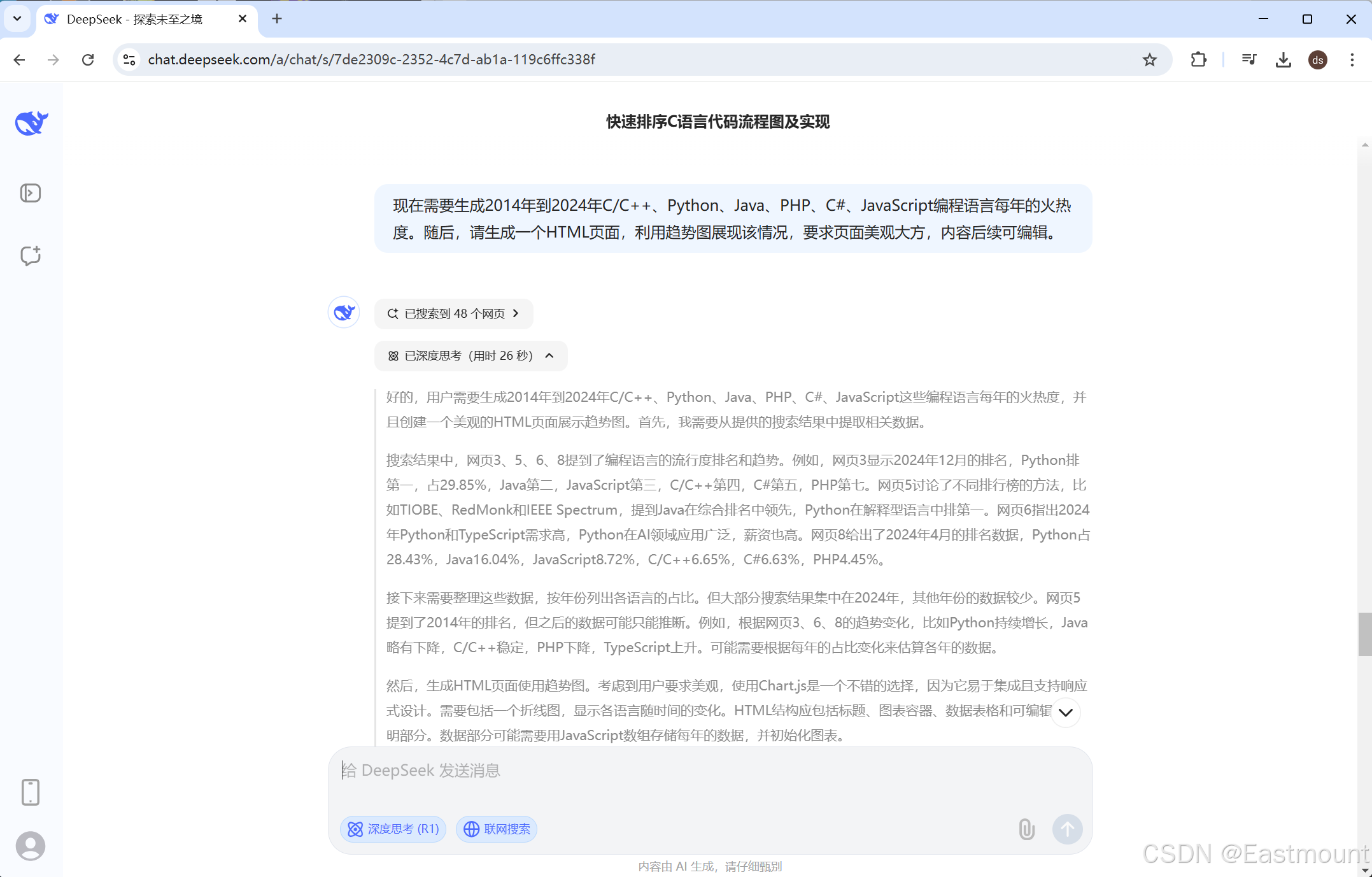Collapse the 已深度思考 (用时 26 秒) section

470,355
